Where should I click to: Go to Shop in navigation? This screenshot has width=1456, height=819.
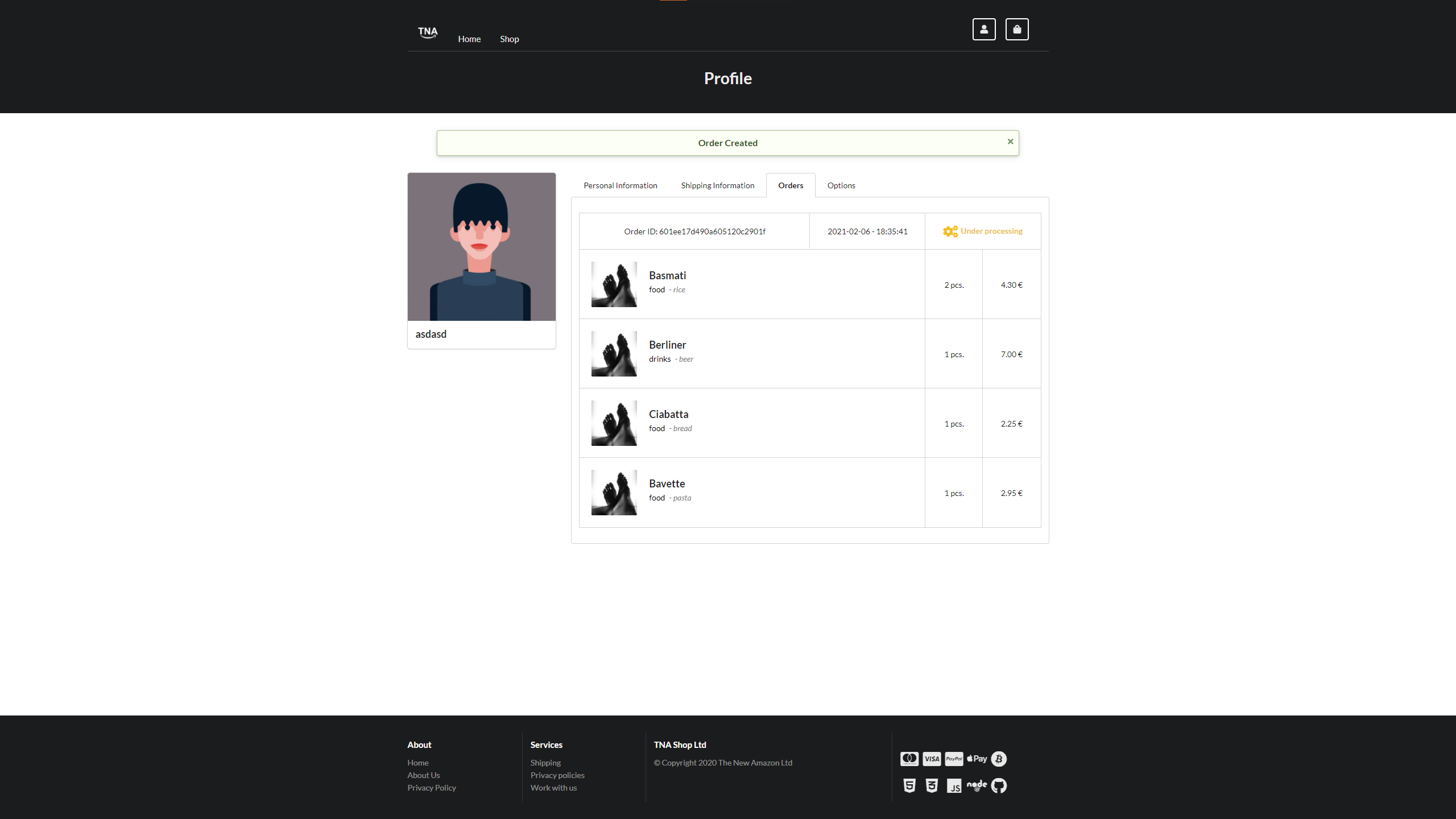[509, 39]
